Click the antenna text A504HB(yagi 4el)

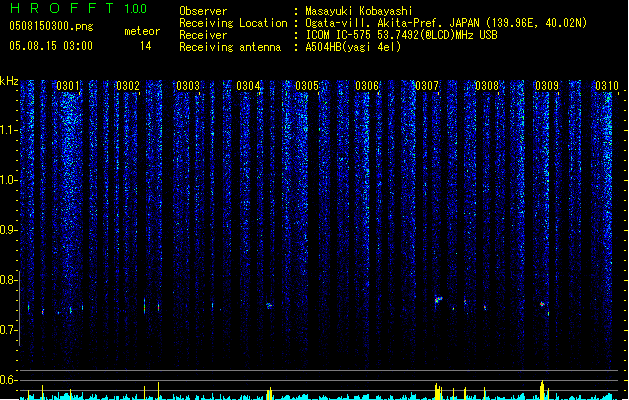click(x=353, y=47)
